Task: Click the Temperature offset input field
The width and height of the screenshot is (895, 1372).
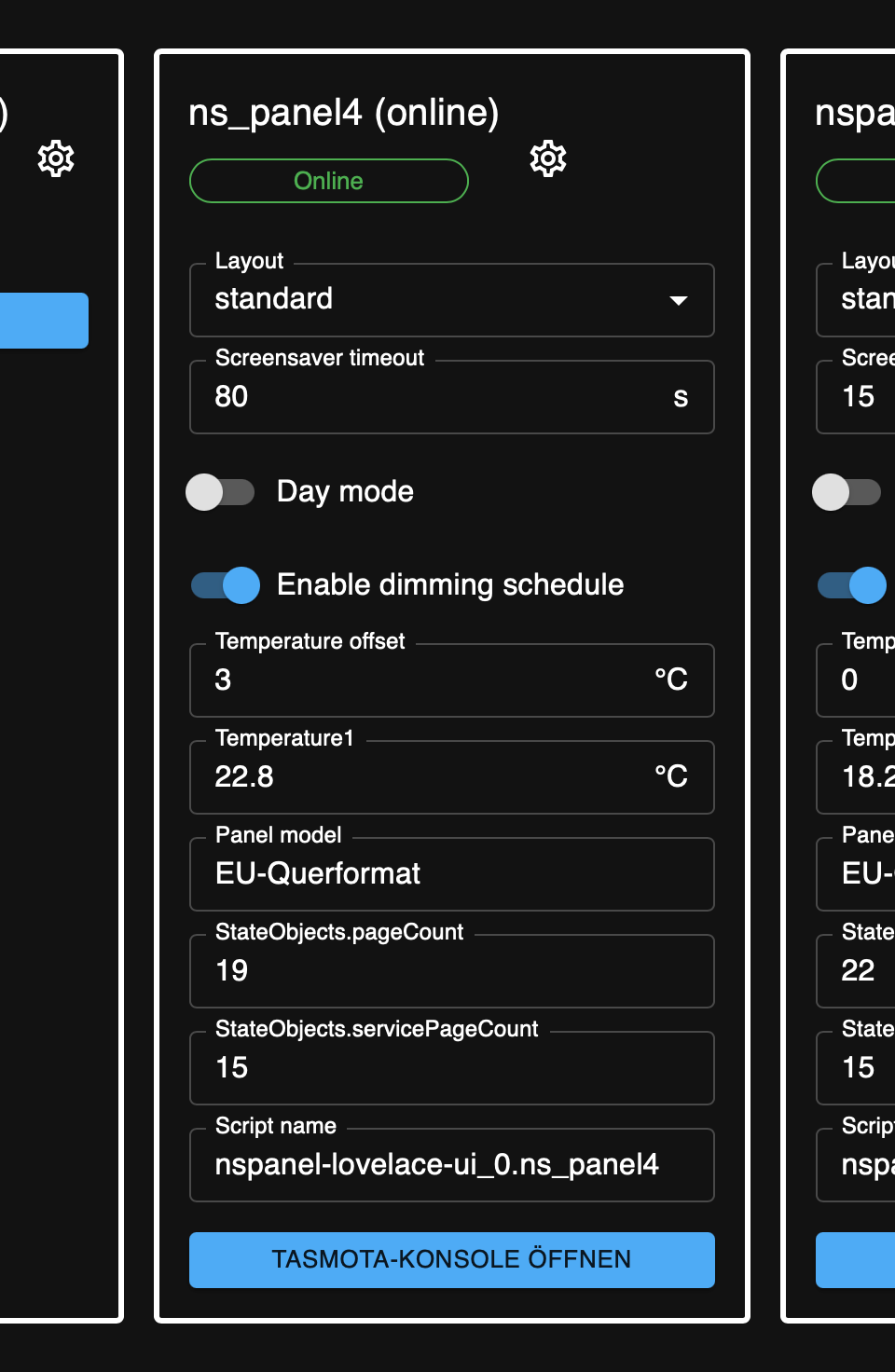Action: (x=429, y=680)
